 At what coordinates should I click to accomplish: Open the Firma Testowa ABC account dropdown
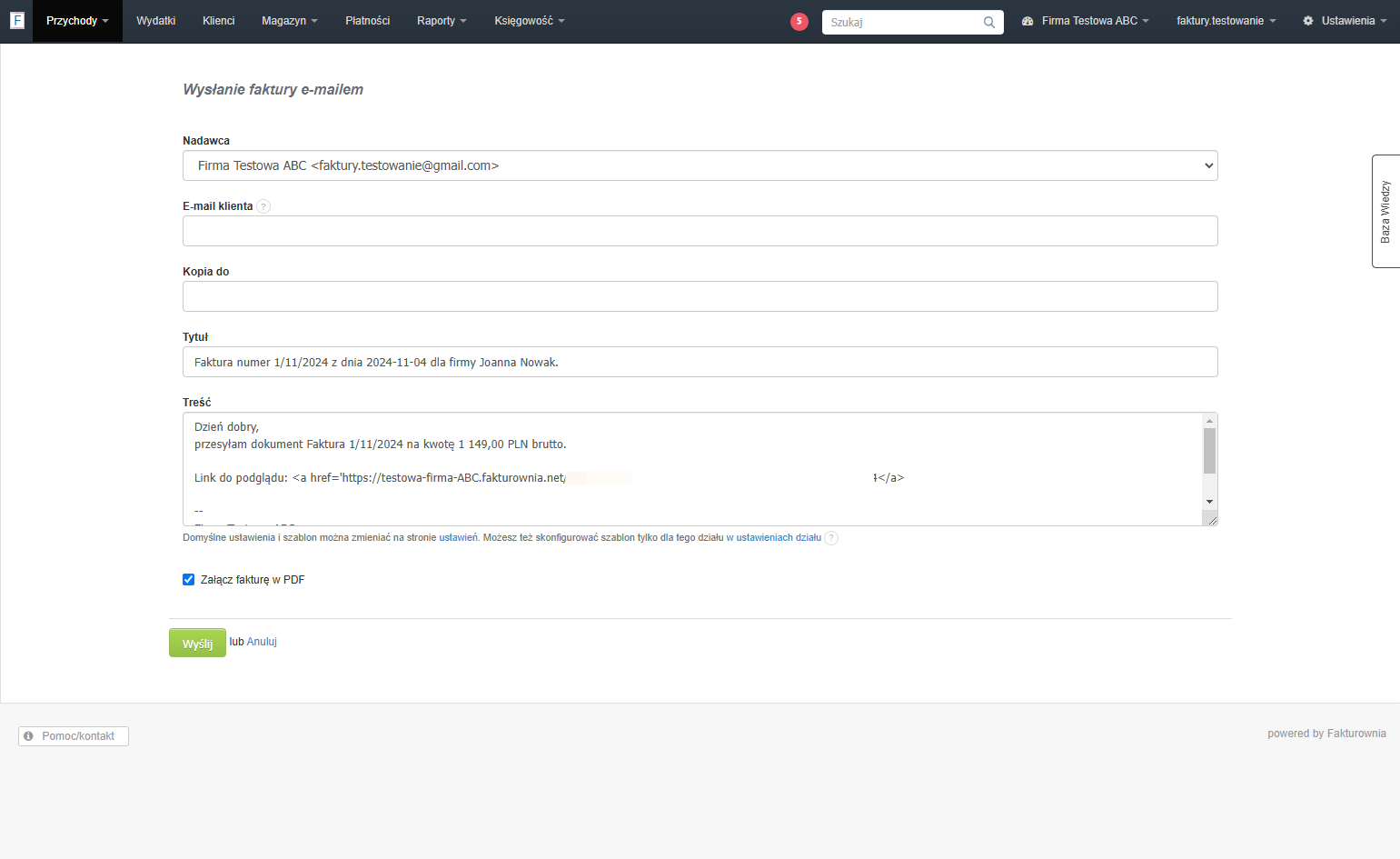coord(1086,21)
